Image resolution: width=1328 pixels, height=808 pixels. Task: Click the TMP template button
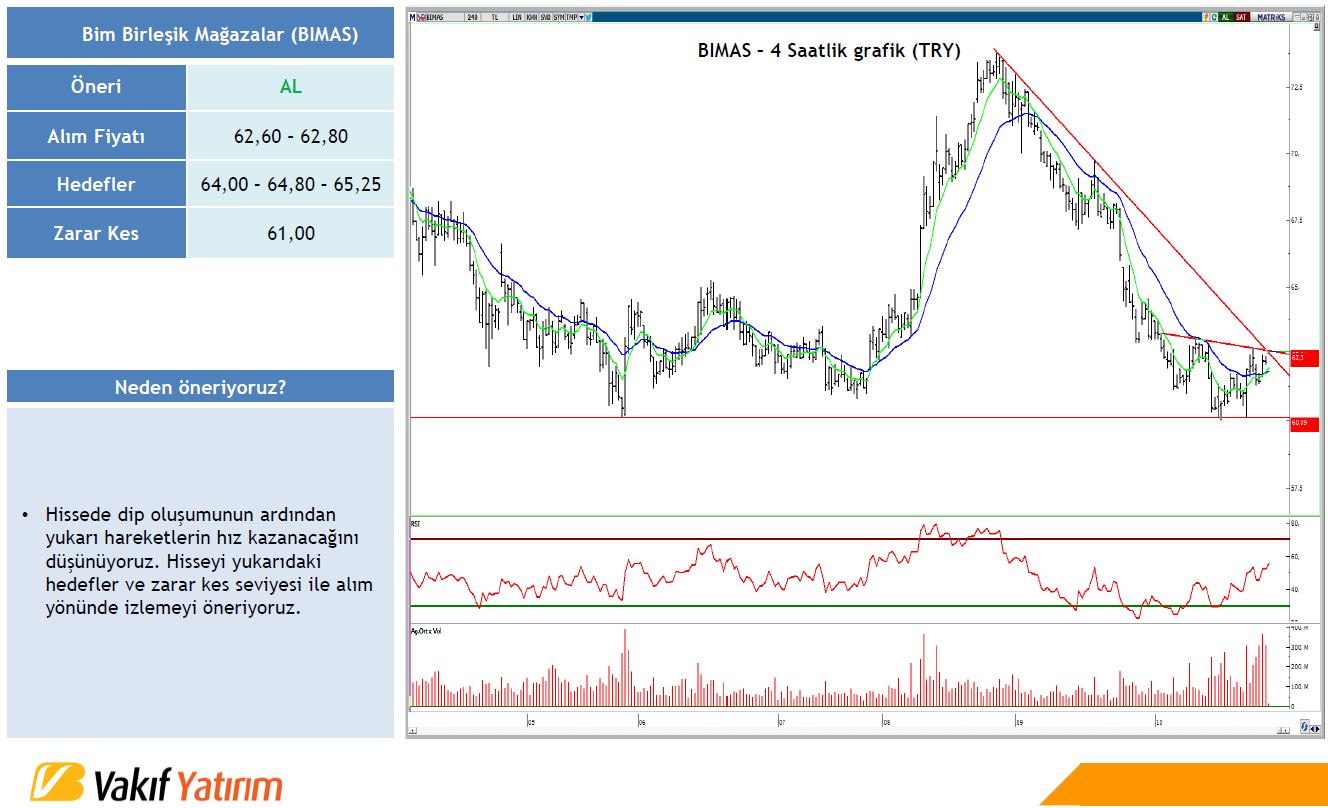572,17
